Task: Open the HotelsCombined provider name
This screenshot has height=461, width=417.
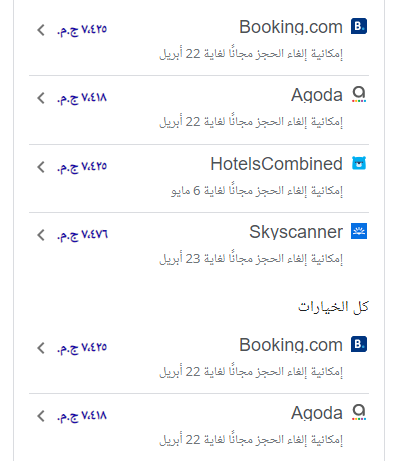Action: (x=276, y=164)
